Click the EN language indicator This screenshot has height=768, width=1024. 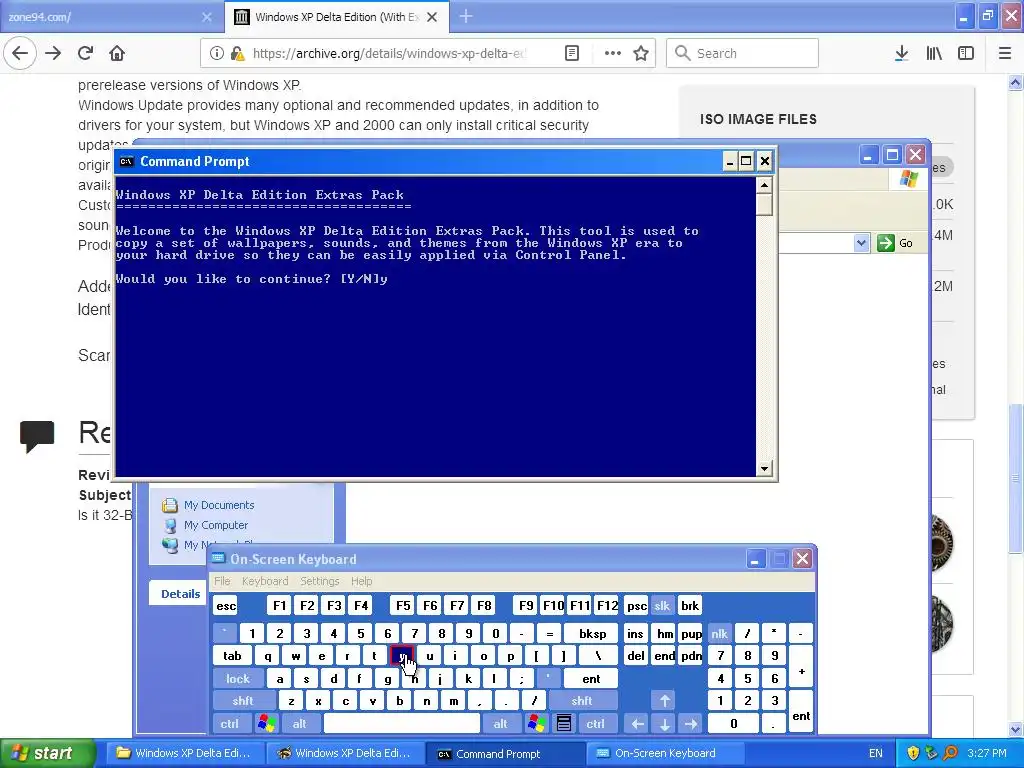[876, 754]
